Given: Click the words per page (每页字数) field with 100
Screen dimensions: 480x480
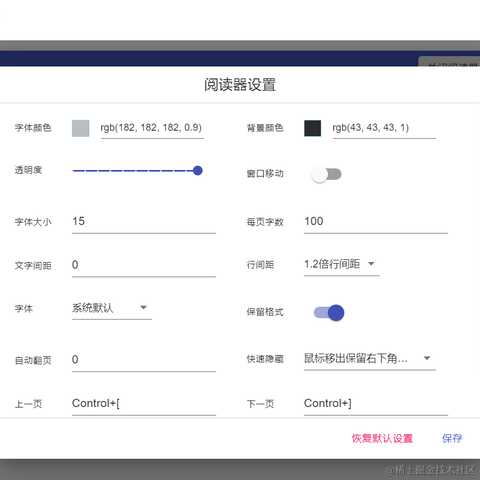Looking at the screenshot, I should tap(376, 222).
